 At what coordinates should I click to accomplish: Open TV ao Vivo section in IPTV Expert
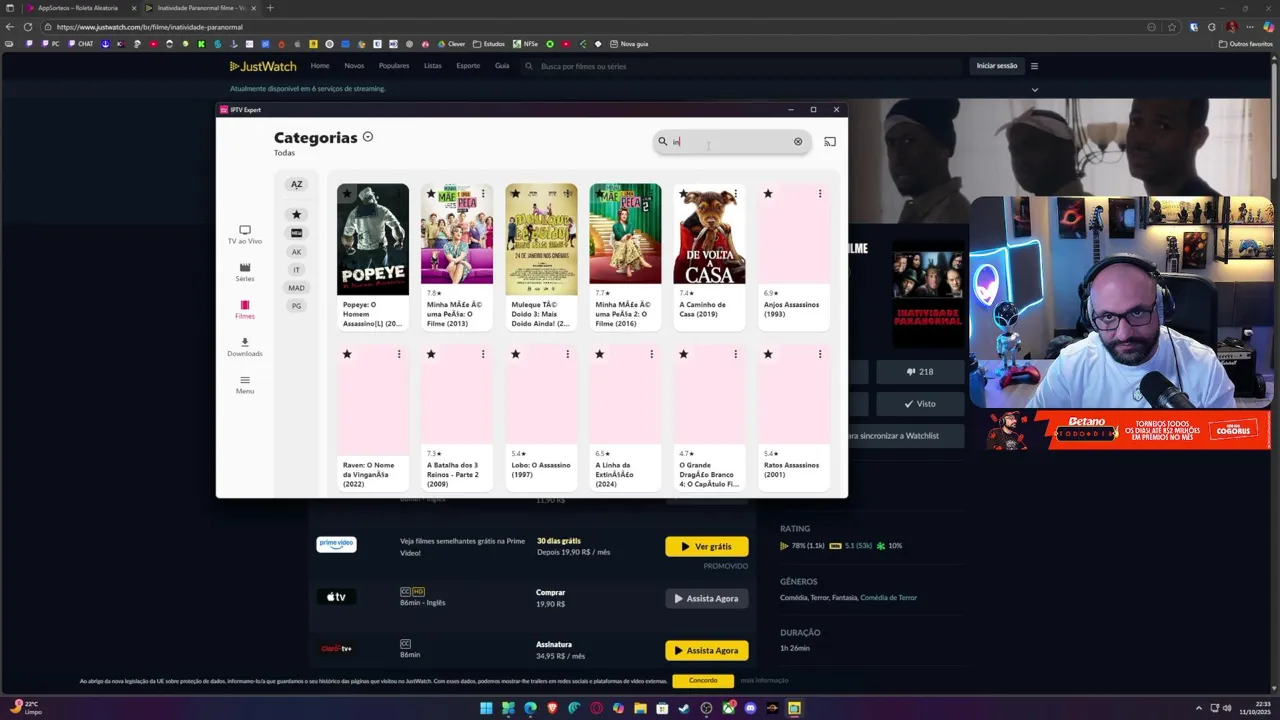click(x=245, y=234)
